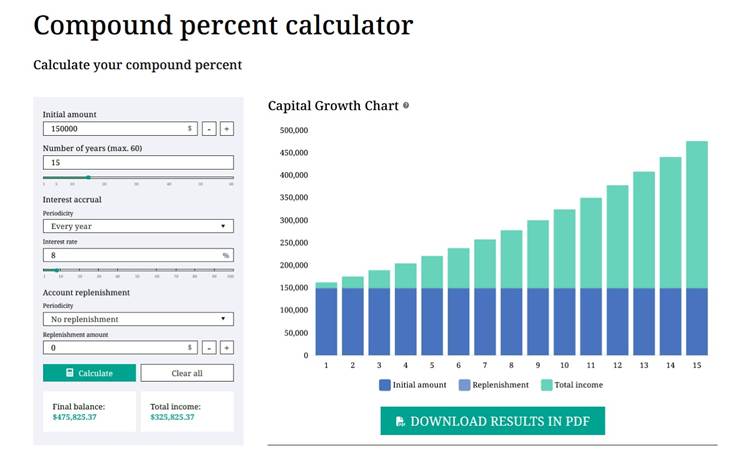Toggle Total income series in chart legend
The width and height of the screenshot is (752, 459).
click(x=571, y=384)
